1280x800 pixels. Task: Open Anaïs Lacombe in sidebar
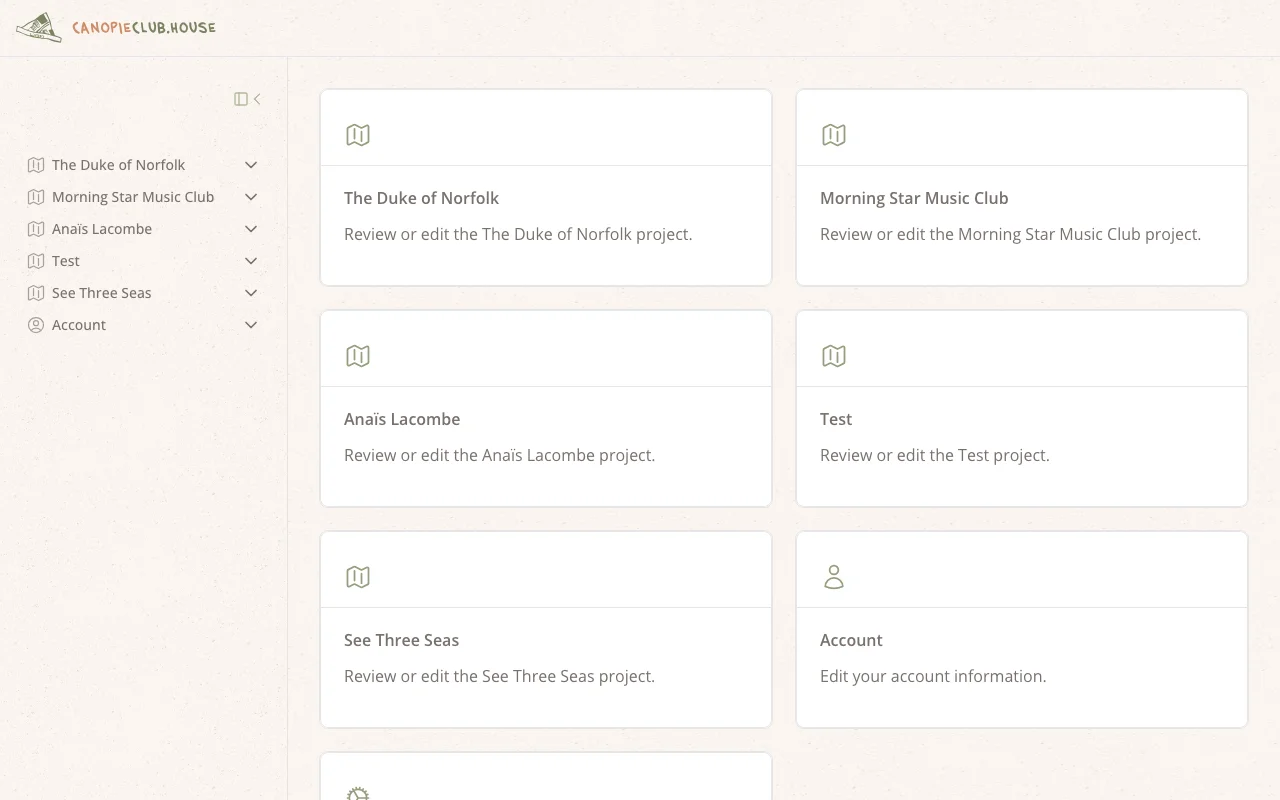pyautogui.click(x=102, y=229)
